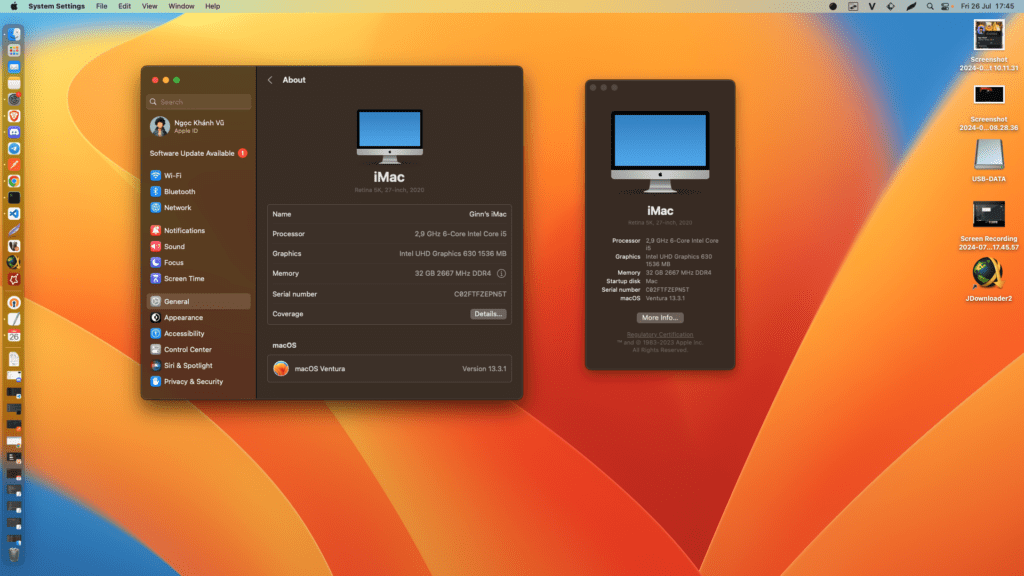Select the Screen Recording file on desktop
Viewport: 1024px width, 576px height.
pyautogui.click(x=989, y=225)
